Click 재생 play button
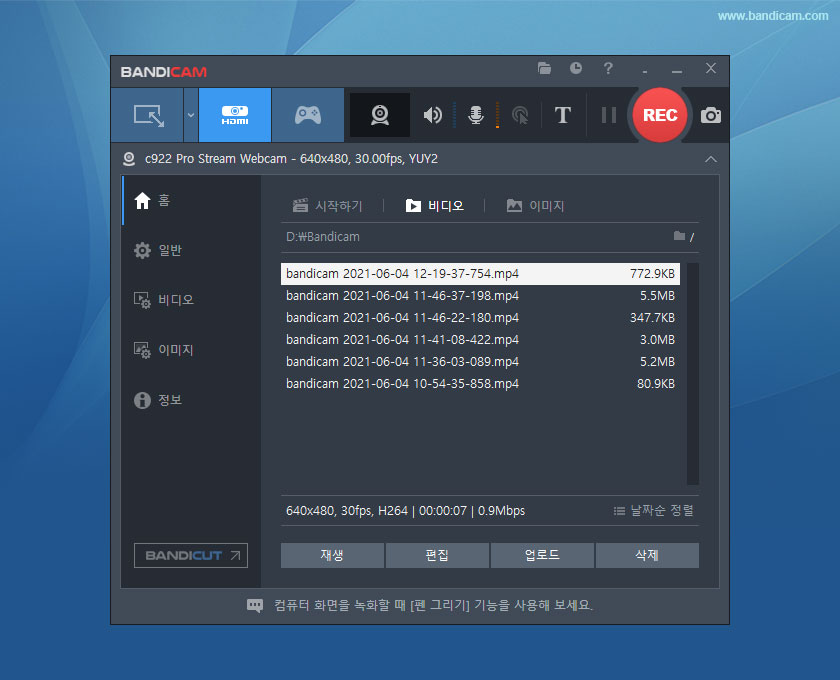 pos(332,555)
